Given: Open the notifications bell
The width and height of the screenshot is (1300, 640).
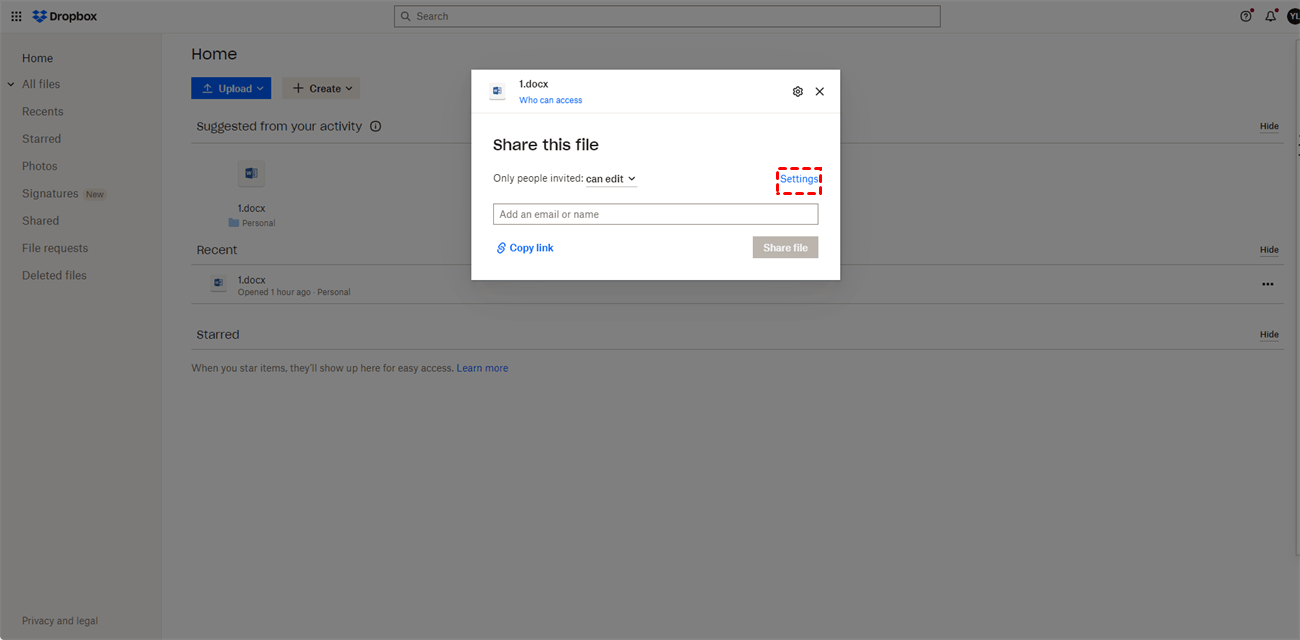Looking at the screenshot, I should (x=1270, y=16).
